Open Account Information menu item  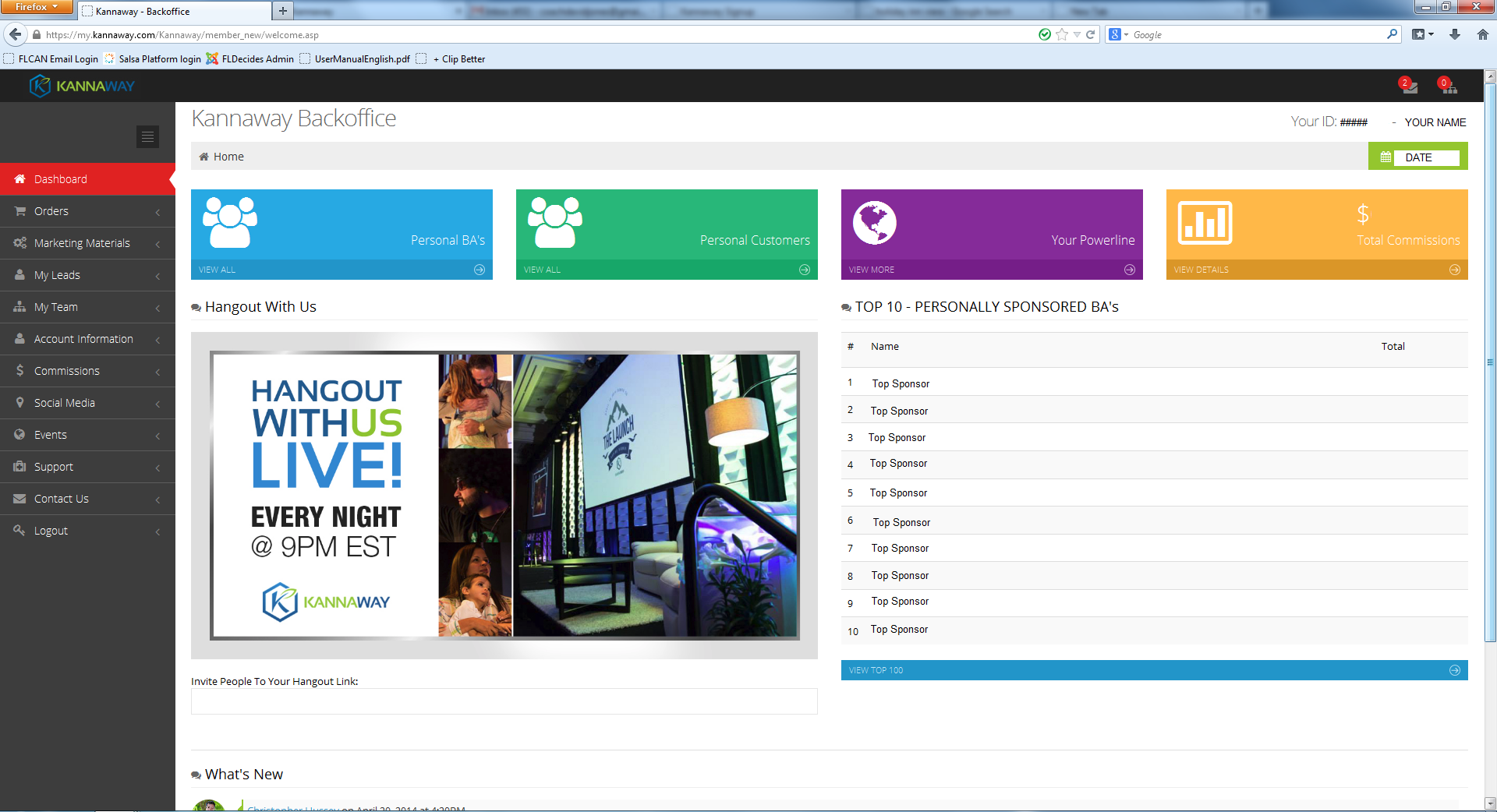pos(87,339)
